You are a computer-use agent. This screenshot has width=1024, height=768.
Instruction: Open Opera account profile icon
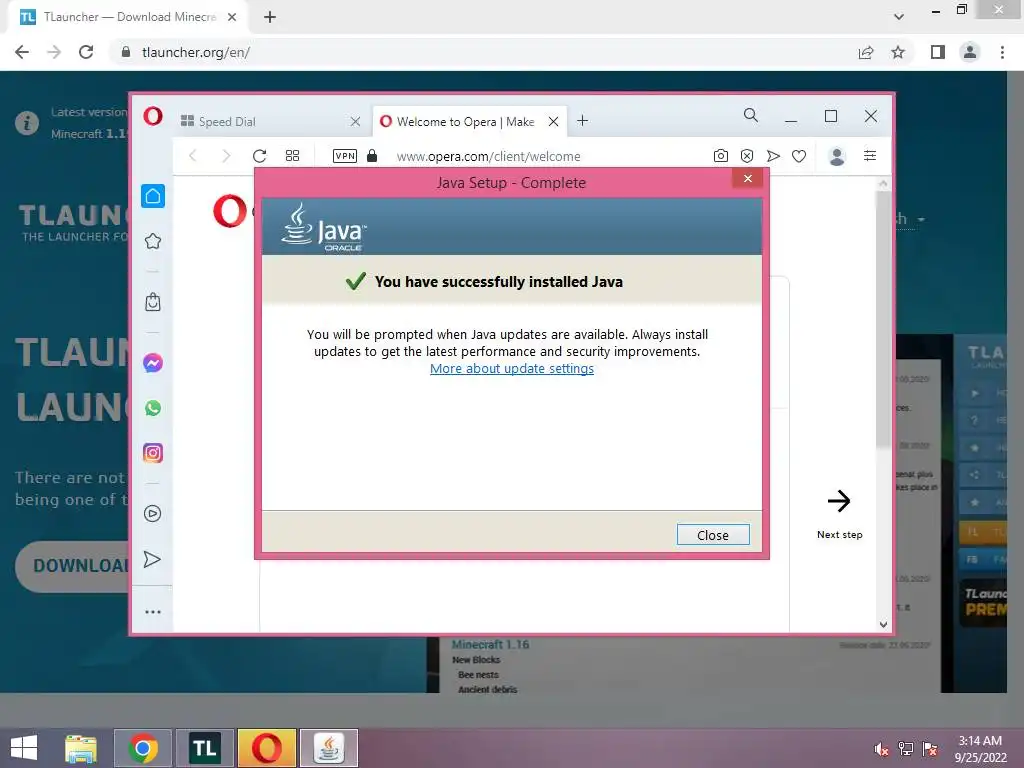click(837, 155)
